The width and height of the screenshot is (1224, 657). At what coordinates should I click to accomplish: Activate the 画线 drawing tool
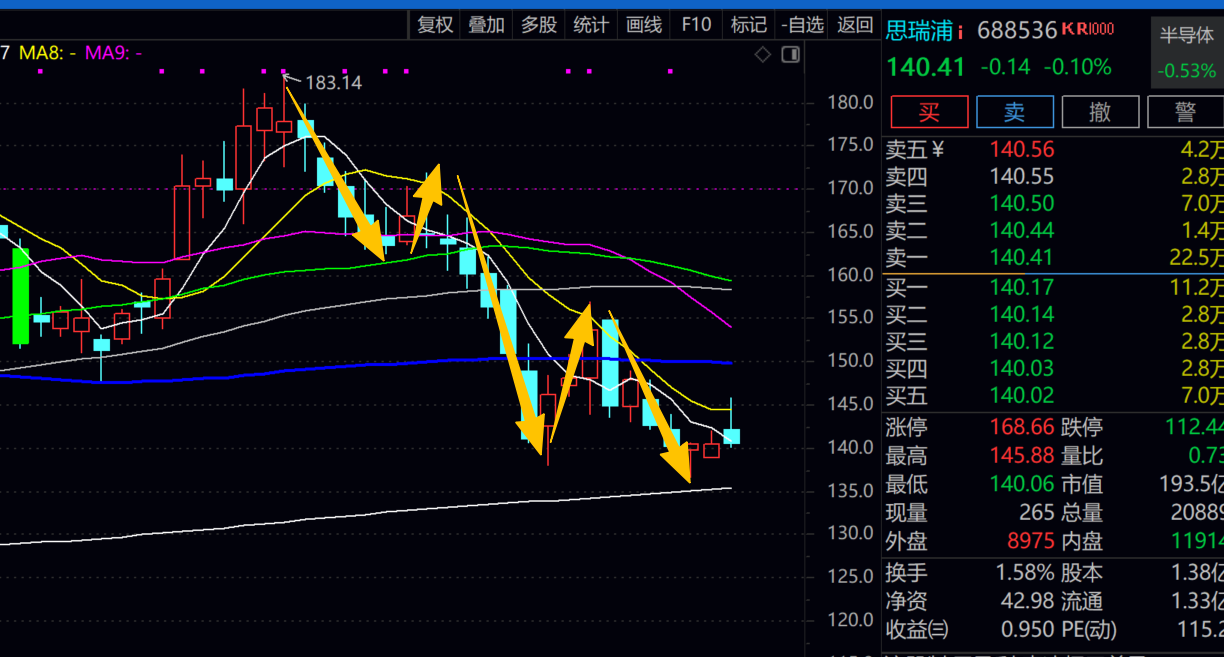point(644,25)
